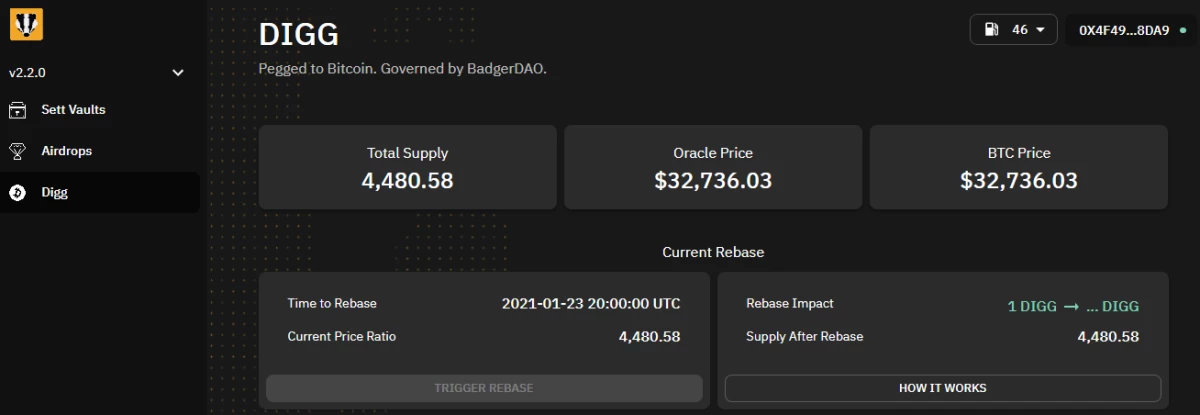Open the Airdrops menu item
The height and width of the screenshot is (415, 1200).
[x=100, y=151]
